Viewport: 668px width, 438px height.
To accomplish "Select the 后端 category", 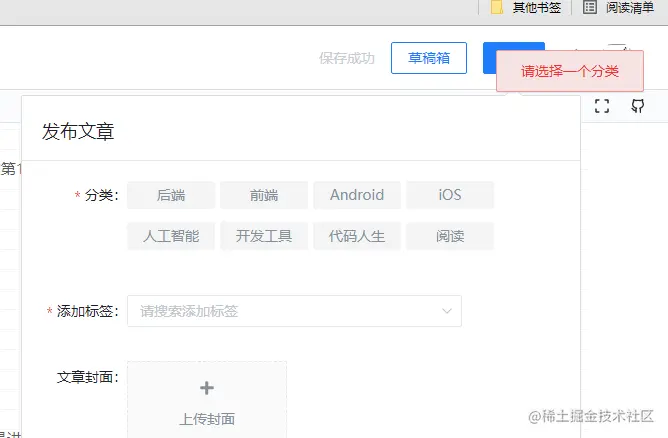I will point(171,195).
